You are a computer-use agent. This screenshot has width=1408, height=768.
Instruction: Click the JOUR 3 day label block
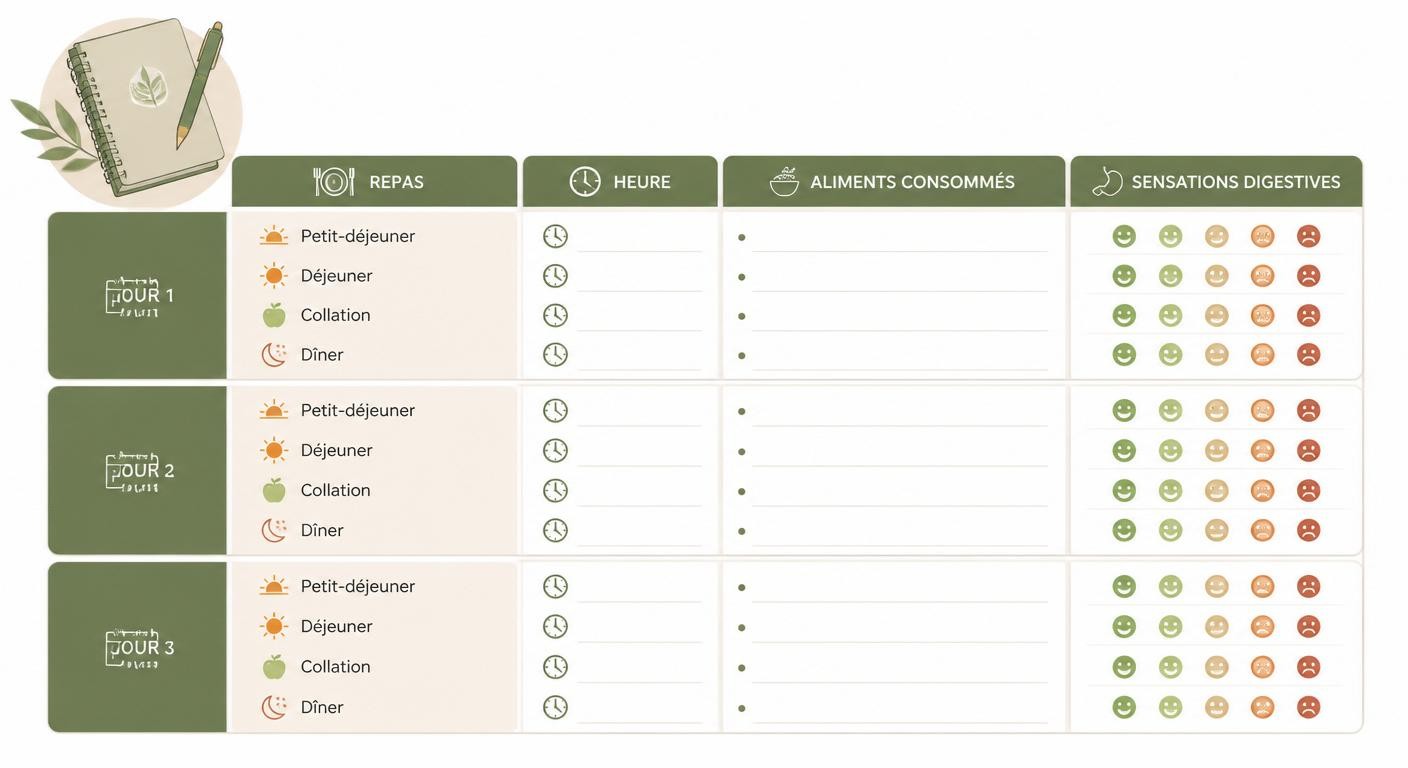click(138, 648)
